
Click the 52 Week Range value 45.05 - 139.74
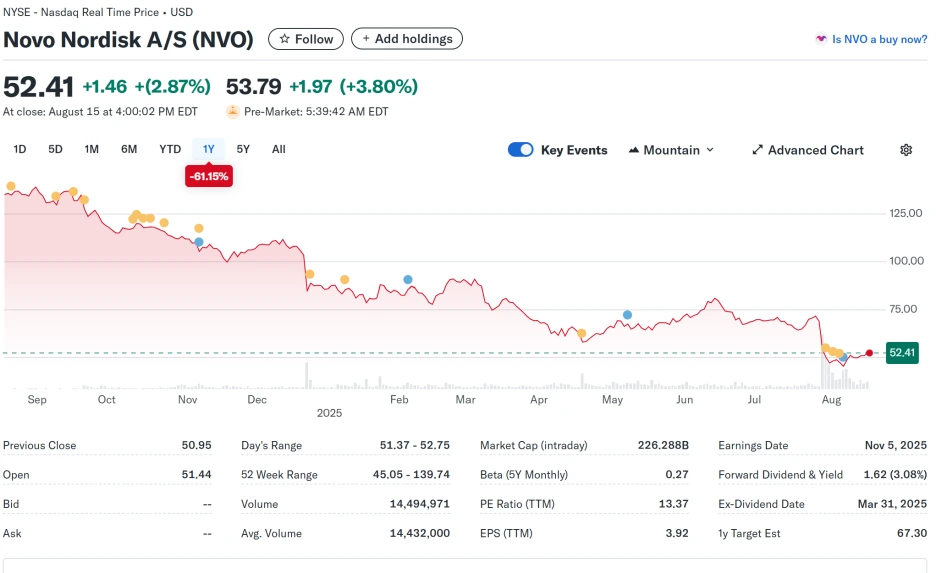point(411,475)
